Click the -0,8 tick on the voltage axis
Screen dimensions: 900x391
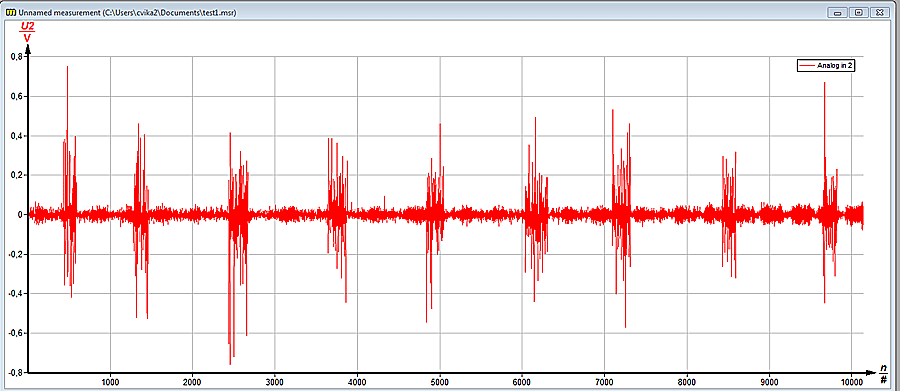point(15,372)
